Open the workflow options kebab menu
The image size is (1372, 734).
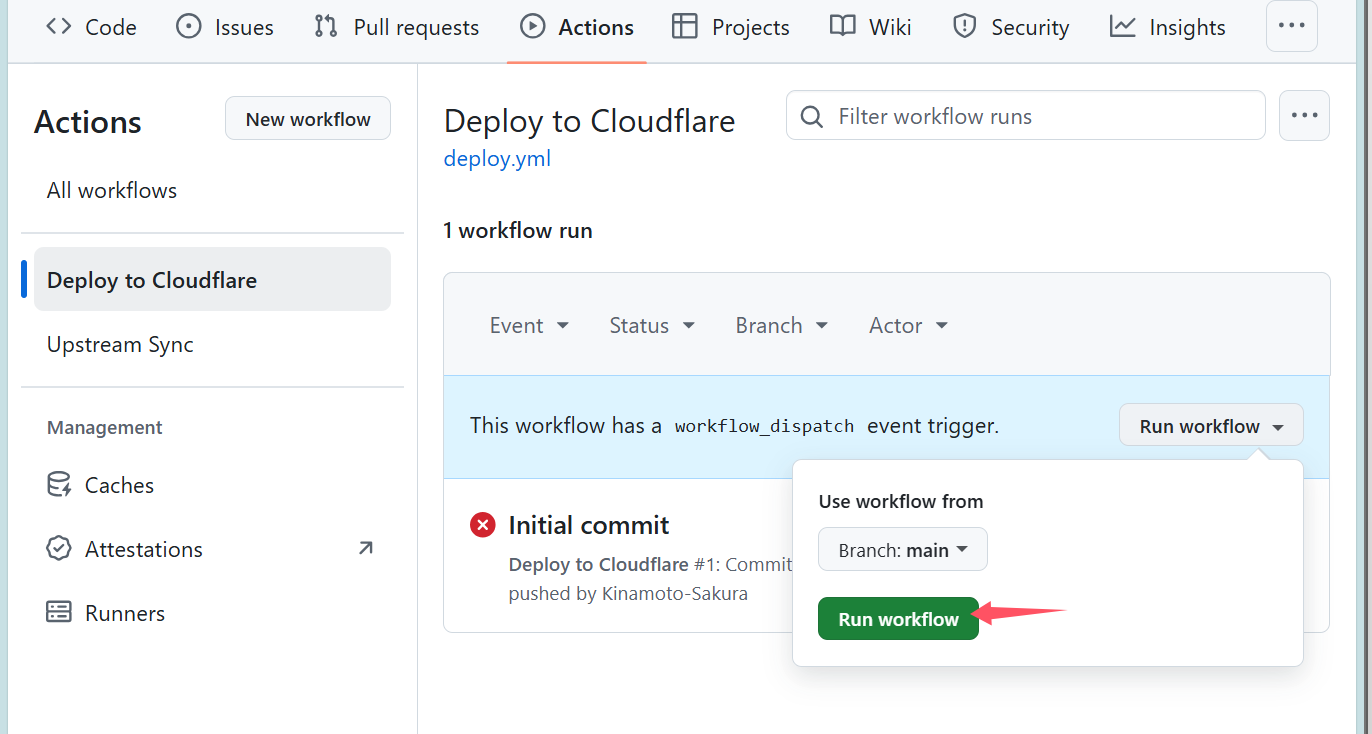[x=1304, y=115]
